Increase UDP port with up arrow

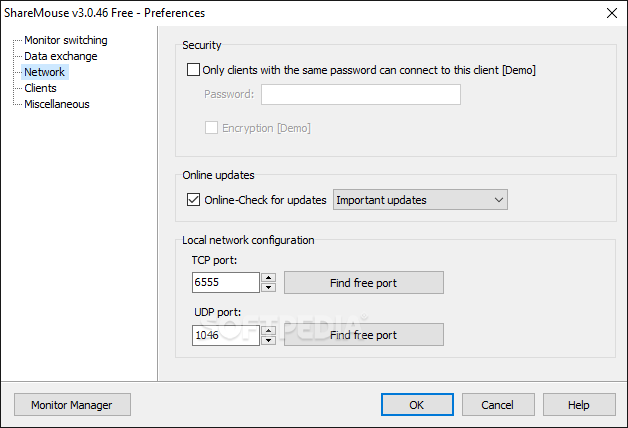point(268,330)
